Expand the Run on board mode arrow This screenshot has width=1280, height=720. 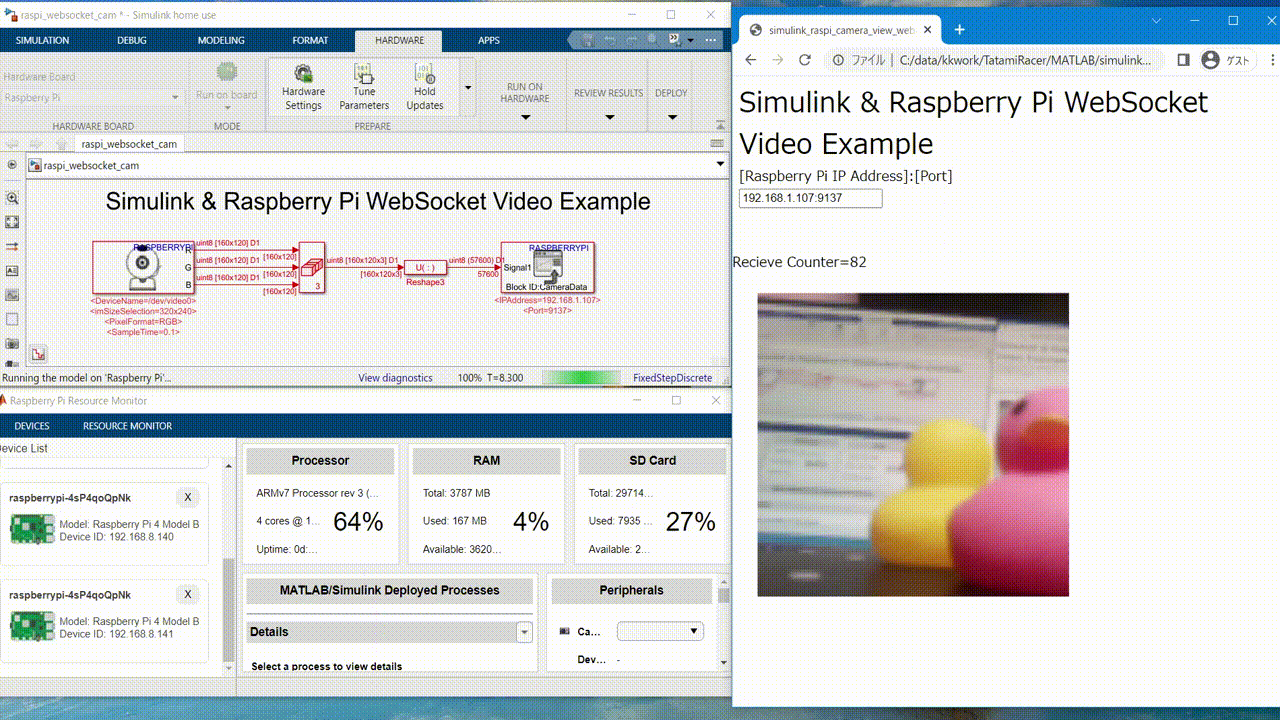click(227, 109)
